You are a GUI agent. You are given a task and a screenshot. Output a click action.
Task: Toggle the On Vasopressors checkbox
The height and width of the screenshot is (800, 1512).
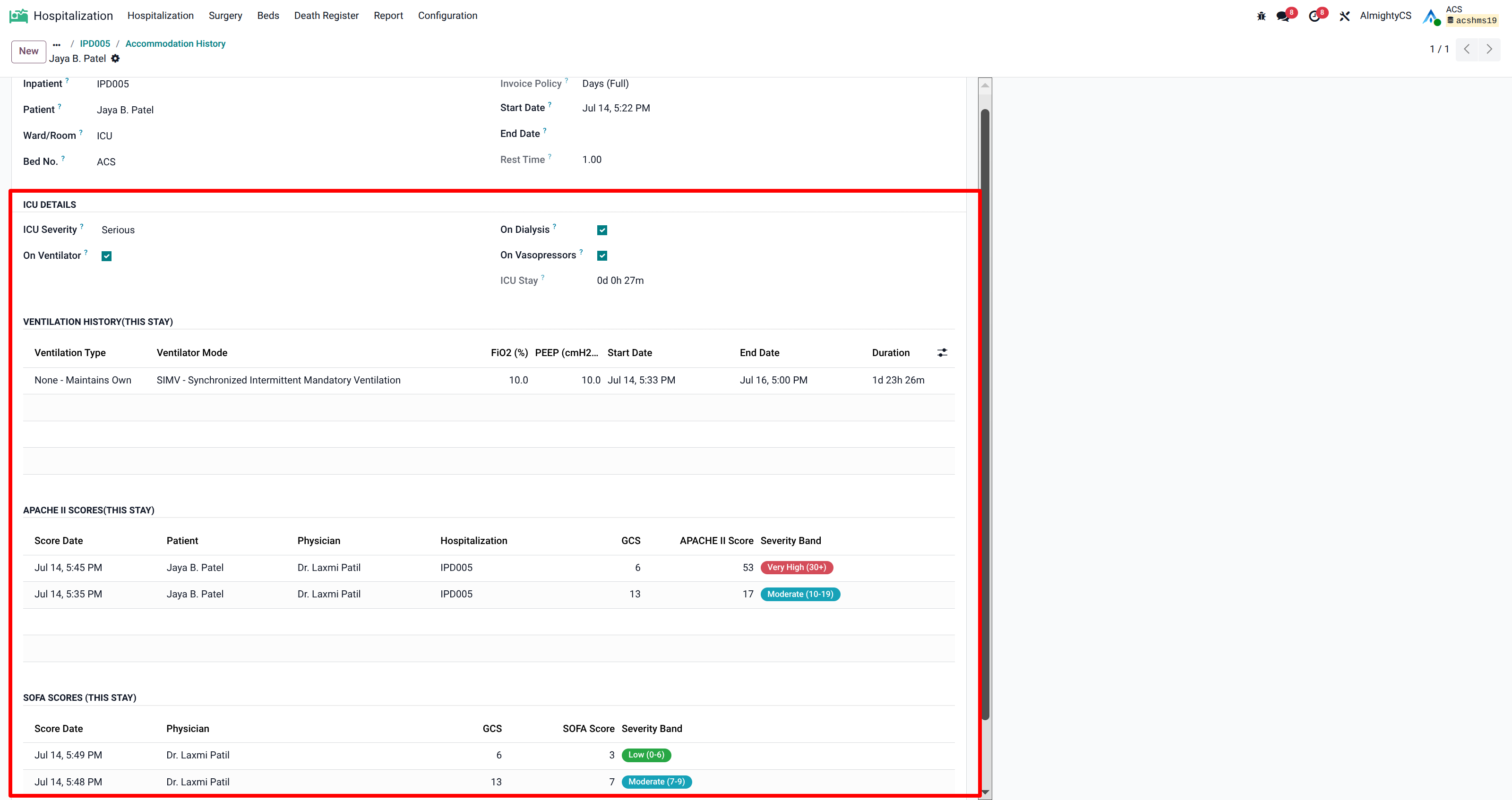tap(601, 255)
